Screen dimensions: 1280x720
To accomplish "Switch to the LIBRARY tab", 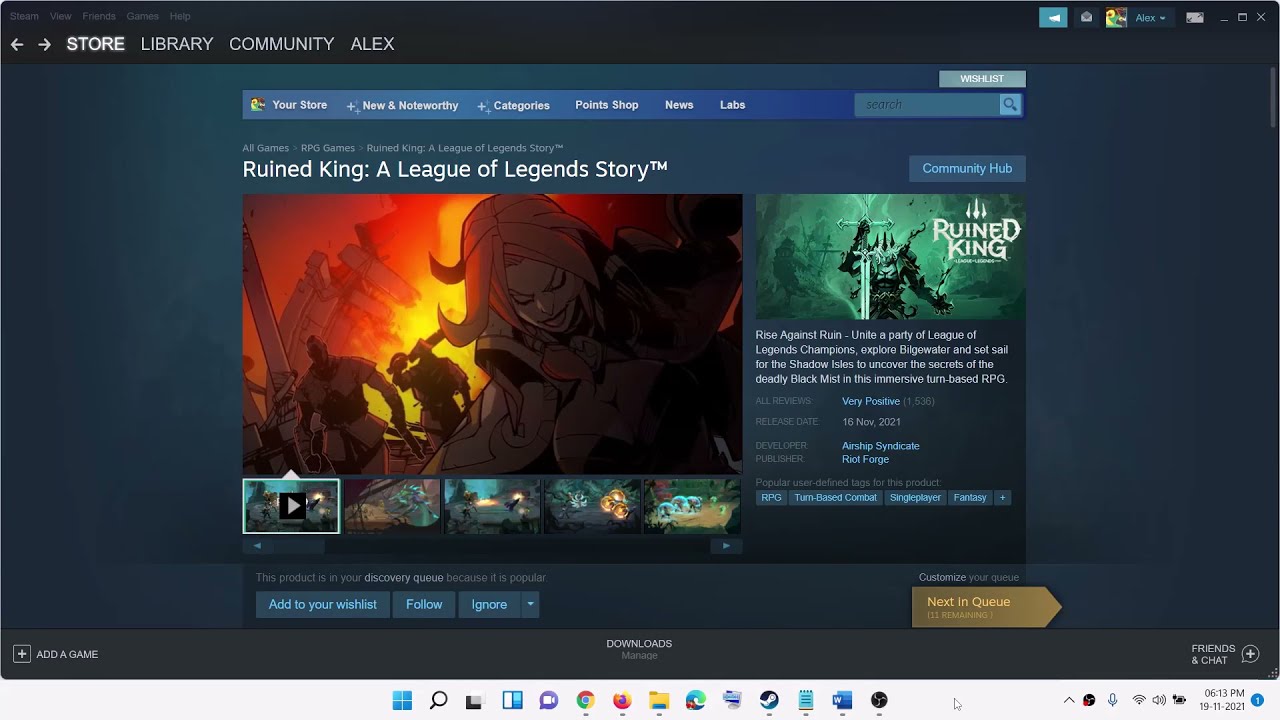I will coord(177,44).
